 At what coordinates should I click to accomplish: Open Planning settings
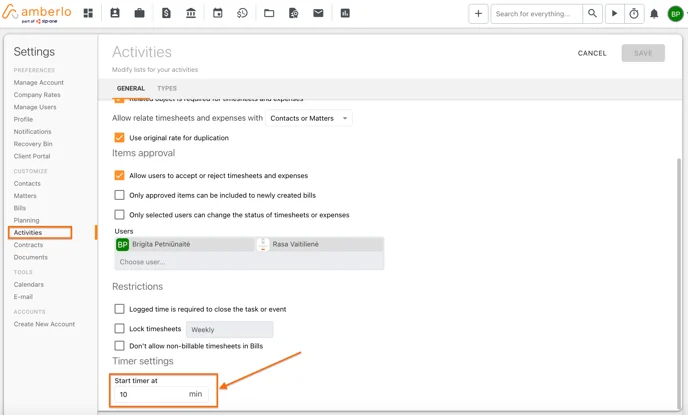(26, 220)
